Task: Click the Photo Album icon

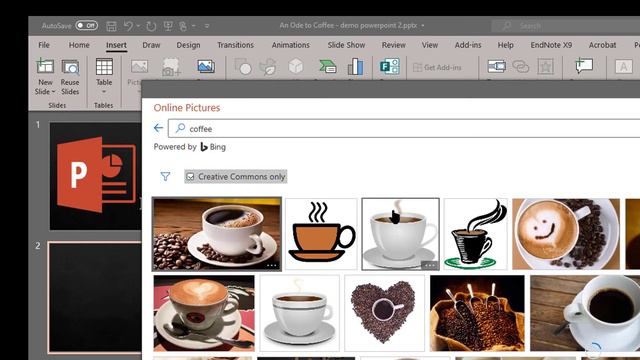Action: [206, 66]
